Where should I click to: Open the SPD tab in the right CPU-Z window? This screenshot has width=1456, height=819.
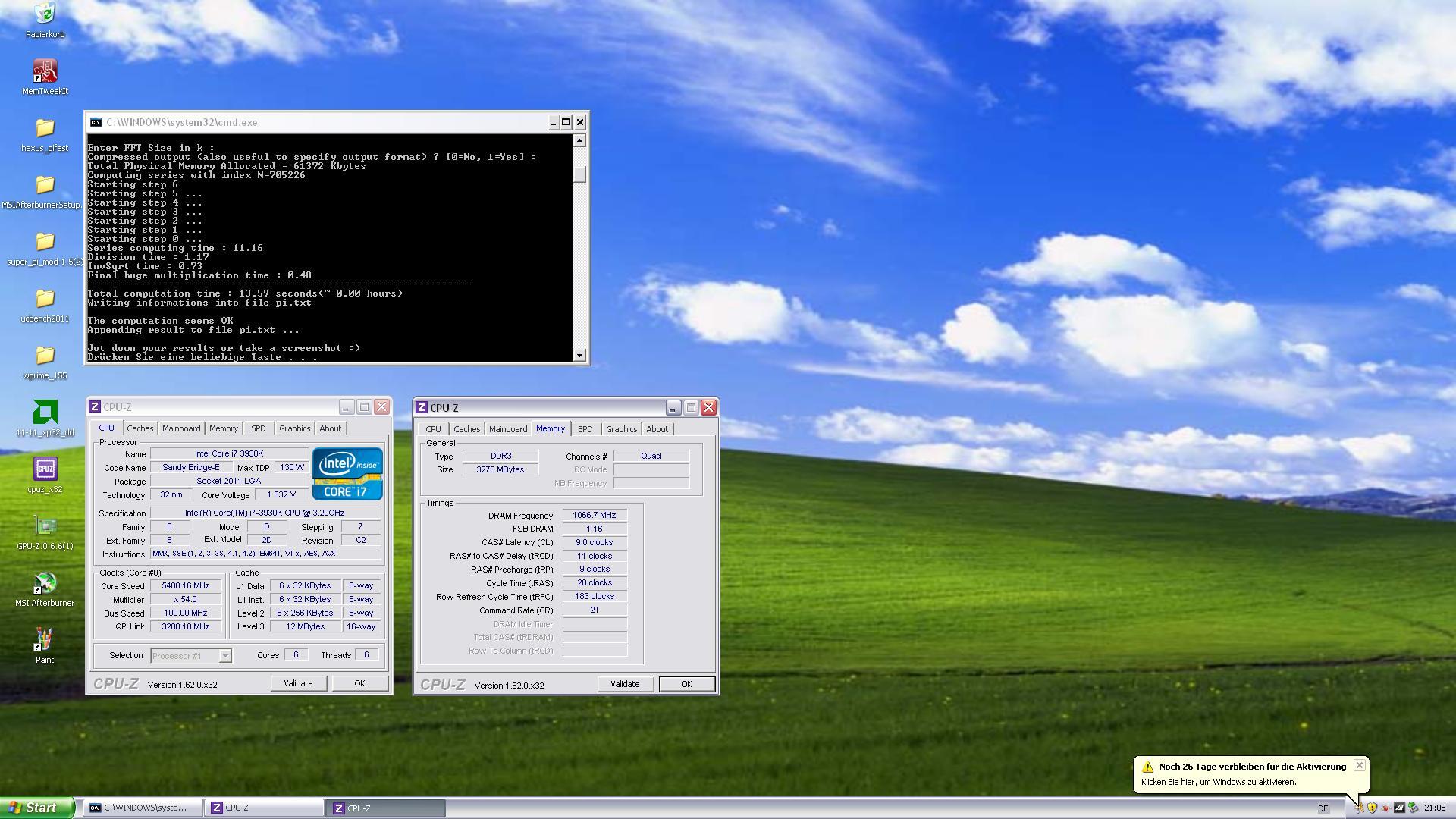[x=585, y=429]
